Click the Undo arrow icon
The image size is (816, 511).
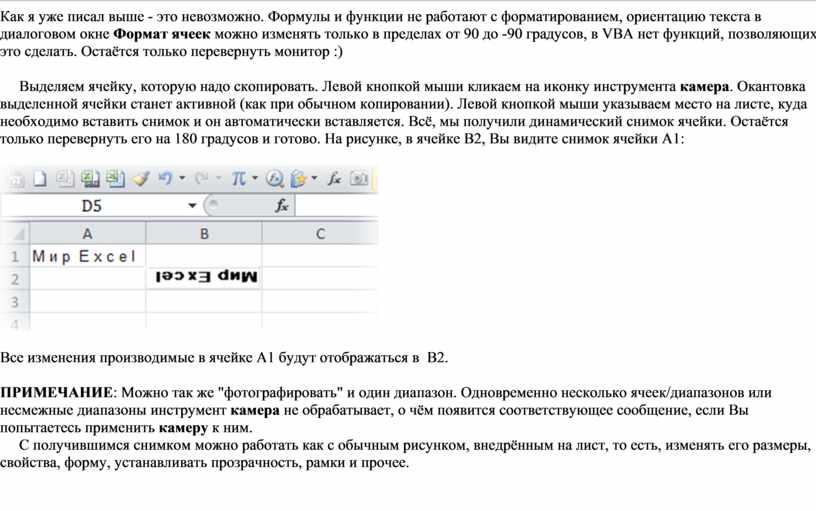pyautogui.click(x=164, y=179)
